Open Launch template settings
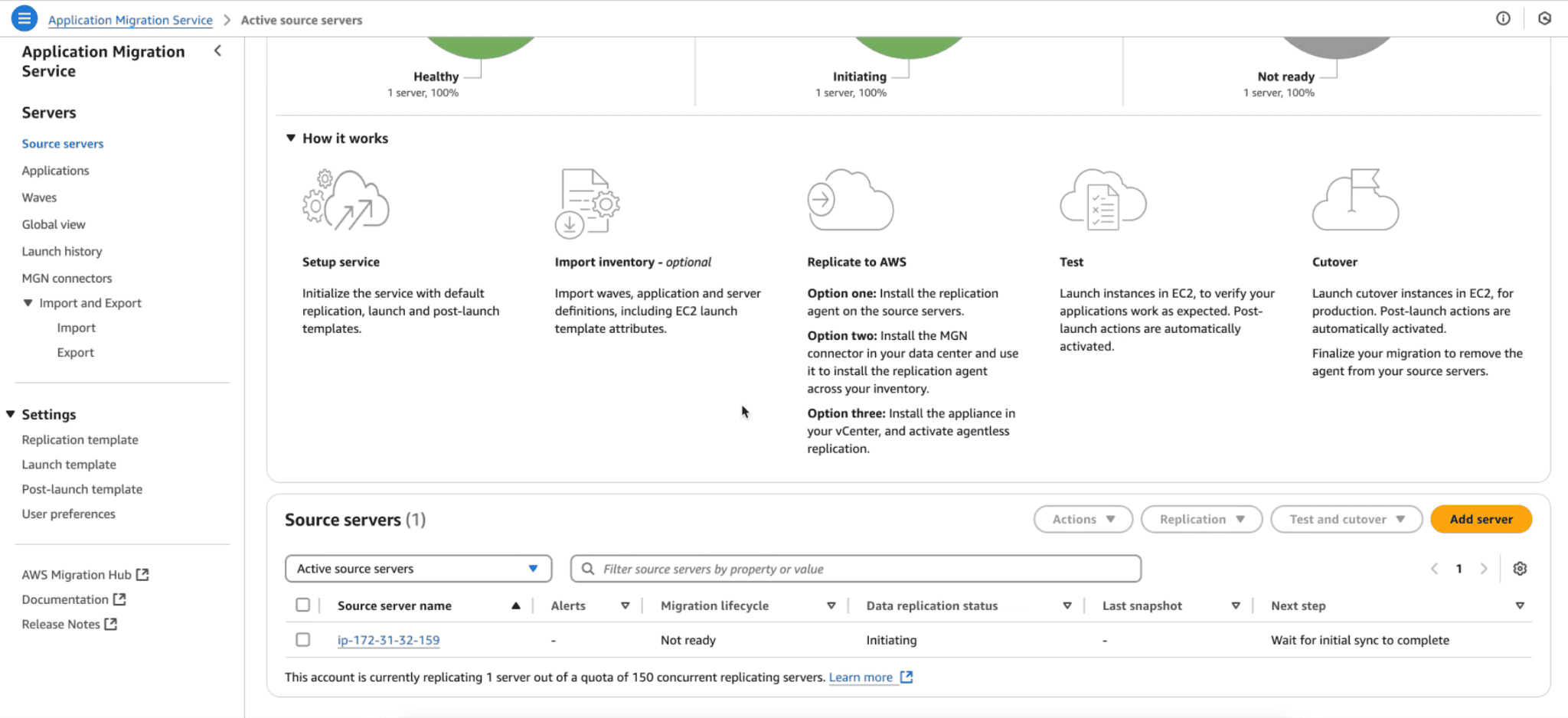The height and width of the screenshot is (718, 1568). (69, 465)
